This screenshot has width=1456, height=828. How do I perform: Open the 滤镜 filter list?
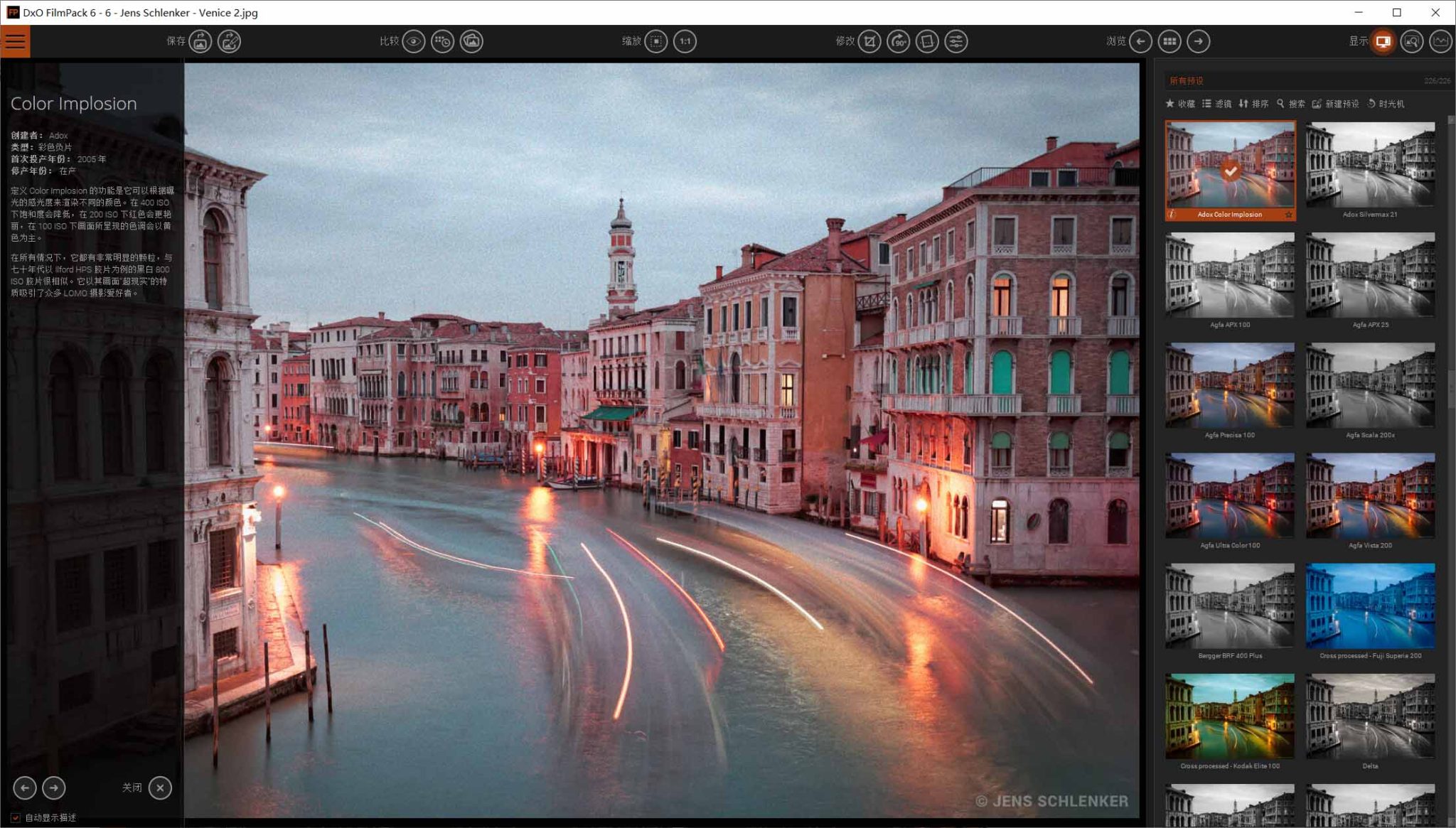[x=1216, y=104]
